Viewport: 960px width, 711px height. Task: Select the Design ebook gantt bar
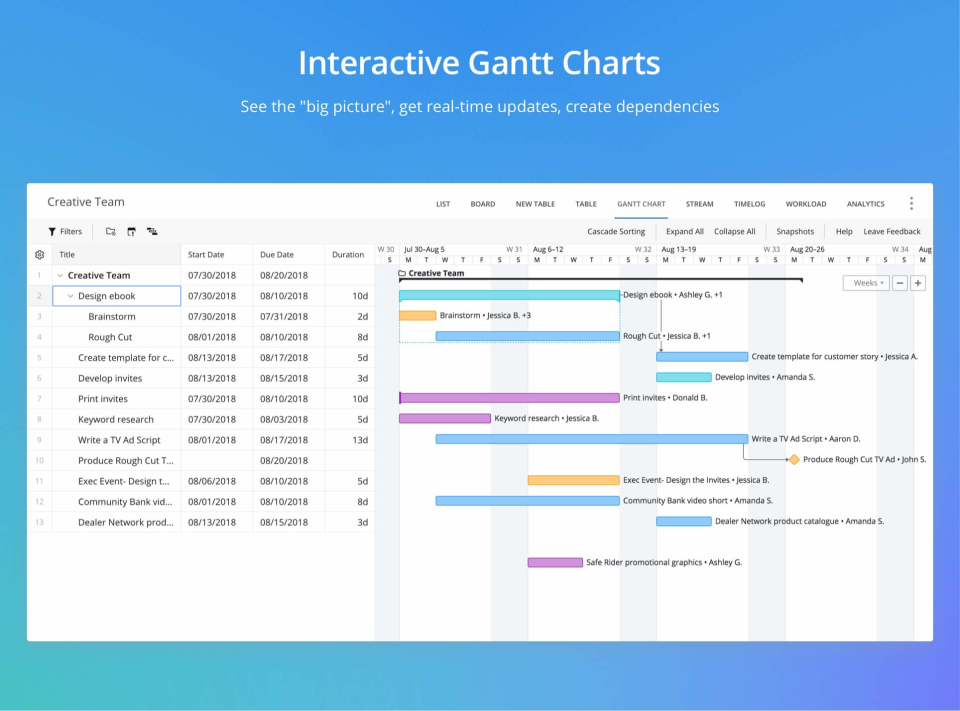point(509,295)
